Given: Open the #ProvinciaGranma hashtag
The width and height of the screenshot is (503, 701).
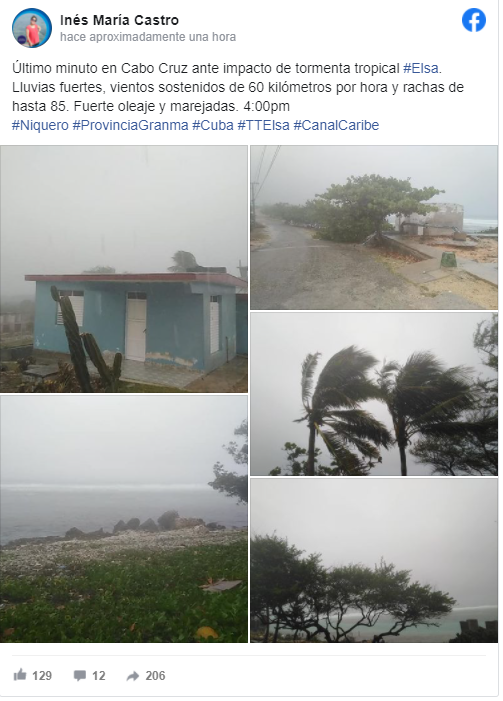Looking at the screenshot, I should [131, 125].
